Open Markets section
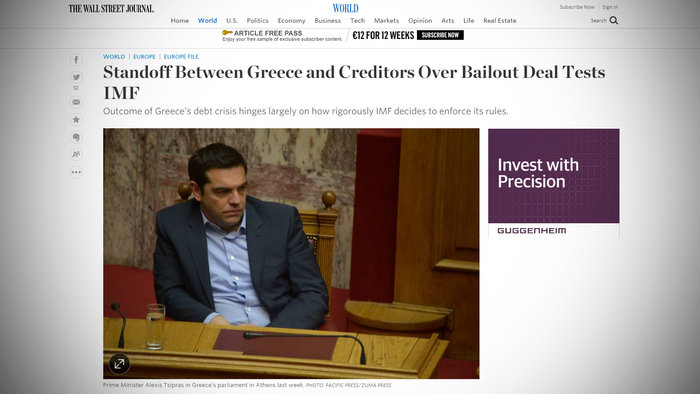This screenshot has height=394, width=700. coord(386,21)
